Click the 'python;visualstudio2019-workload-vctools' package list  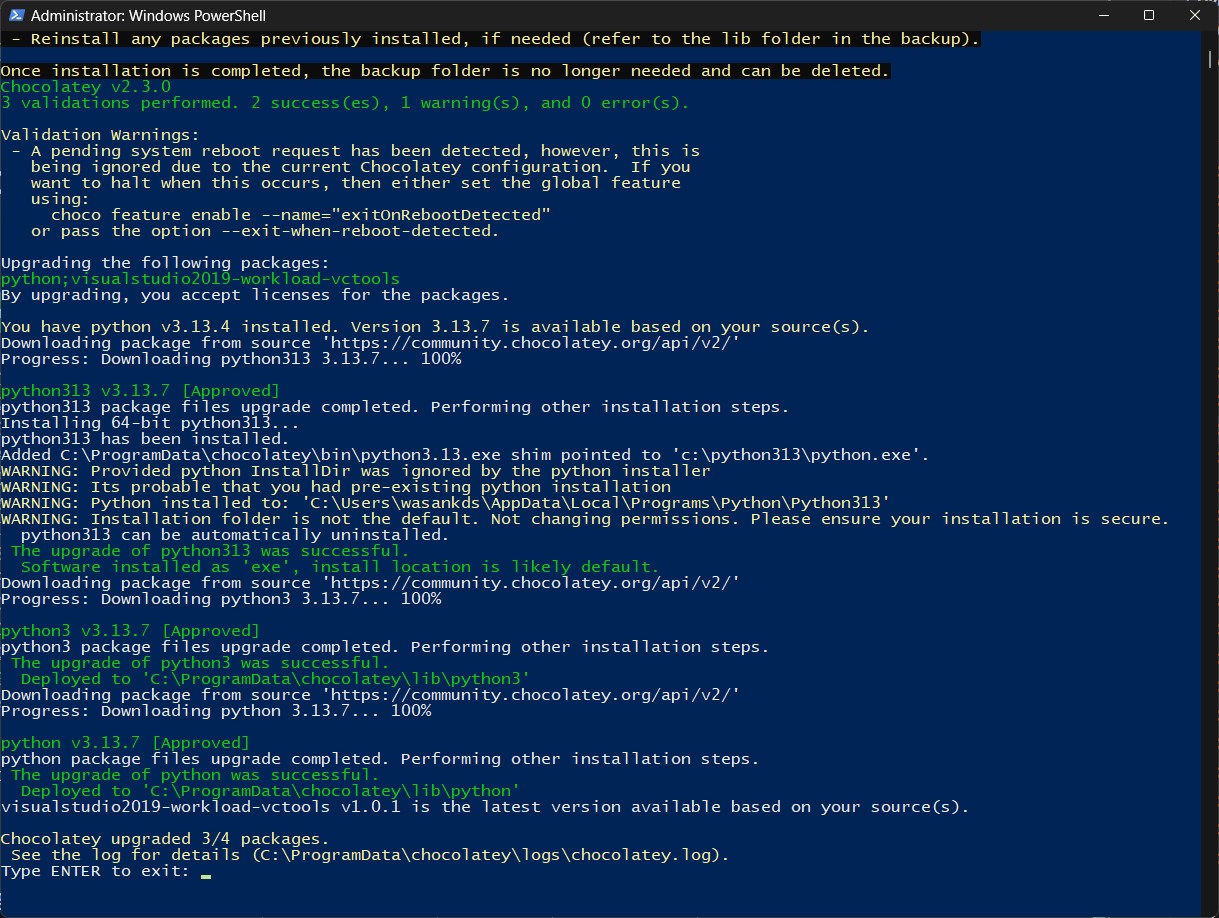click(x=200, y=279)
